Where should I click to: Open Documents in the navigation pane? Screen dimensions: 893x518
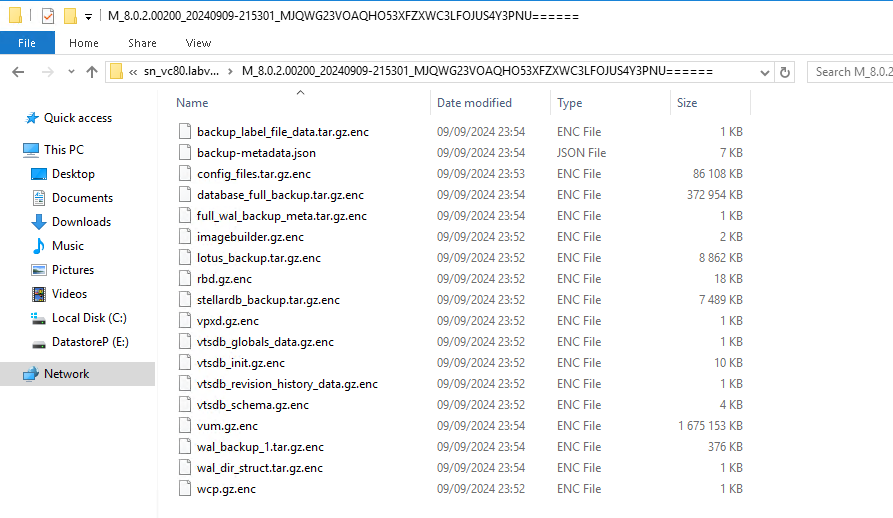pyautogui.click(x=82, y=198)
